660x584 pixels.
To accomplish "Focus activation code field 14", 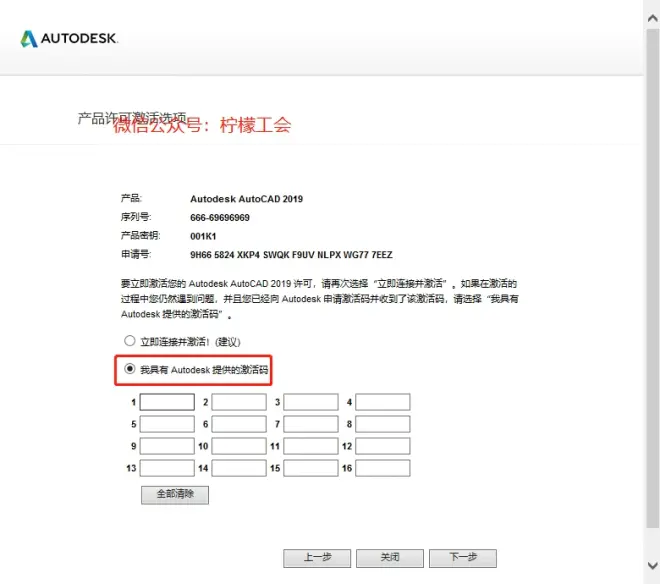I will coord(239,468).
